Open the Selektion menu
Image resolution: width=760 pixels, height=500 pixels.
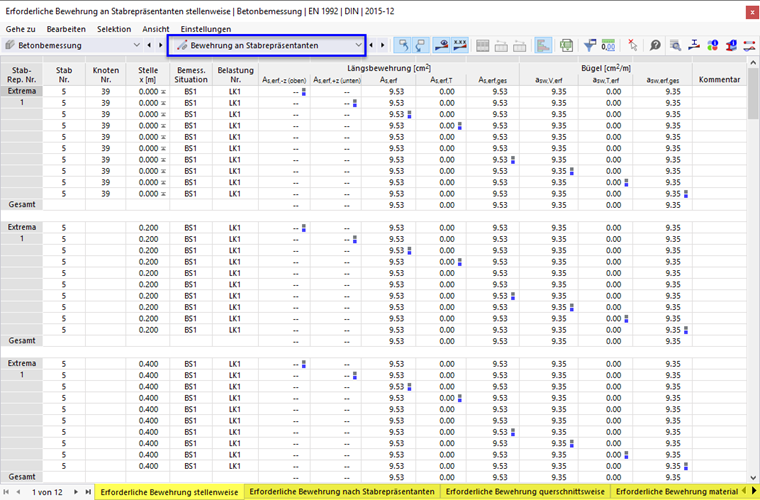[x=114, y=29]
